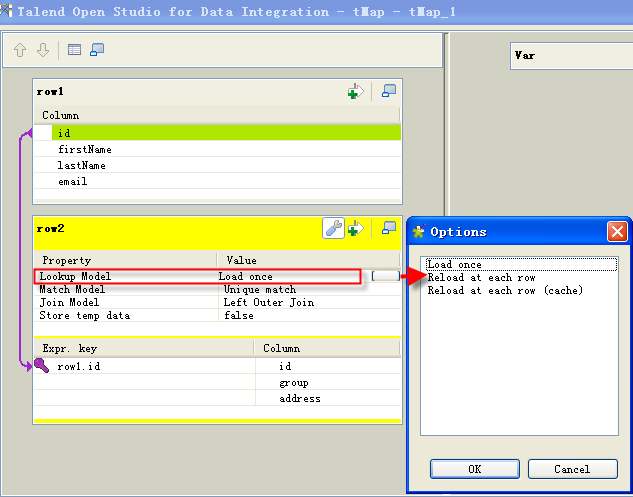
Task: Click the move up arrow icon
Action: click(20, 50)
